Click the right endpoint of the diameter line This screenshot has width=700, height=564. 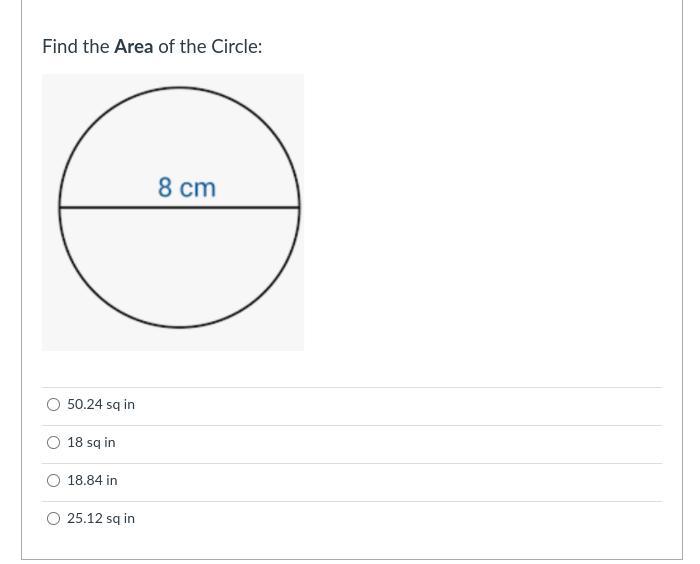coord(299,207)
